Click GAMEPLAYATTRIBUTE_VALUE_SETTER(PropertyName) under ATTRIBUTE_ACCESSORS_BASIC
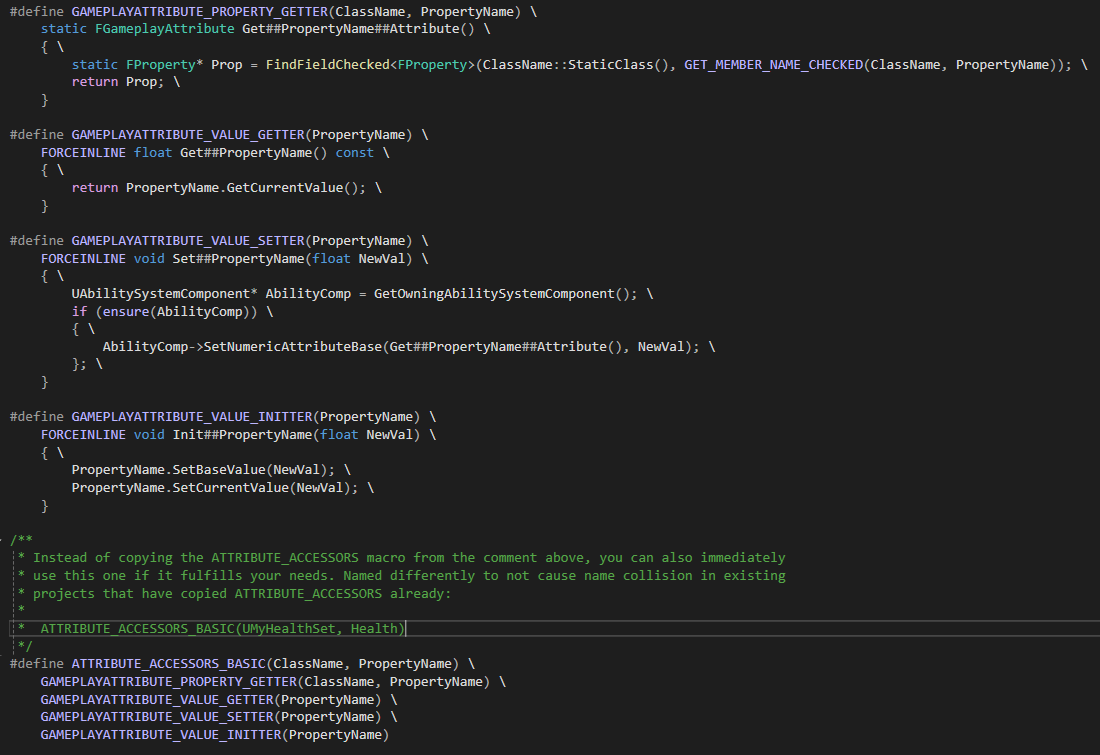Image resolution: width=1100 pixels, height=755 pixels. point(211,717)
